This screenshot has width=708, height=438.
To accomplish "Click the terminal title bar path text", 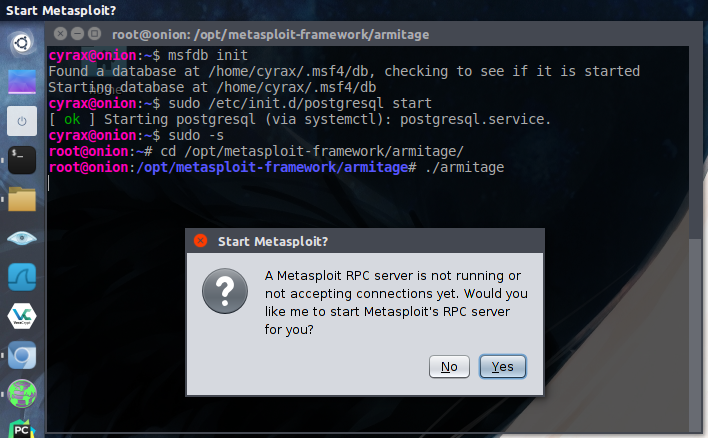I will 270,34.
